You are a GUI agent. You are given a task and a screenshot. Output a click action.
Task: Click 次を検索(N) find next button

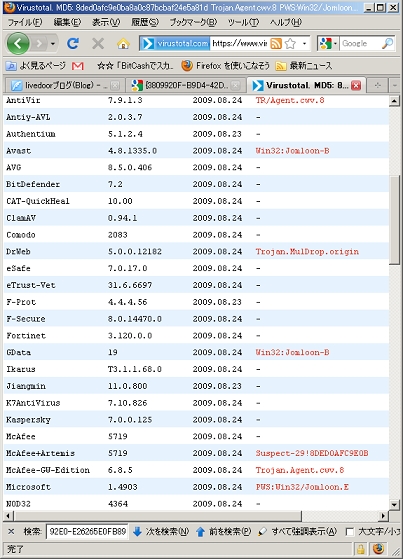pos(161,532)
